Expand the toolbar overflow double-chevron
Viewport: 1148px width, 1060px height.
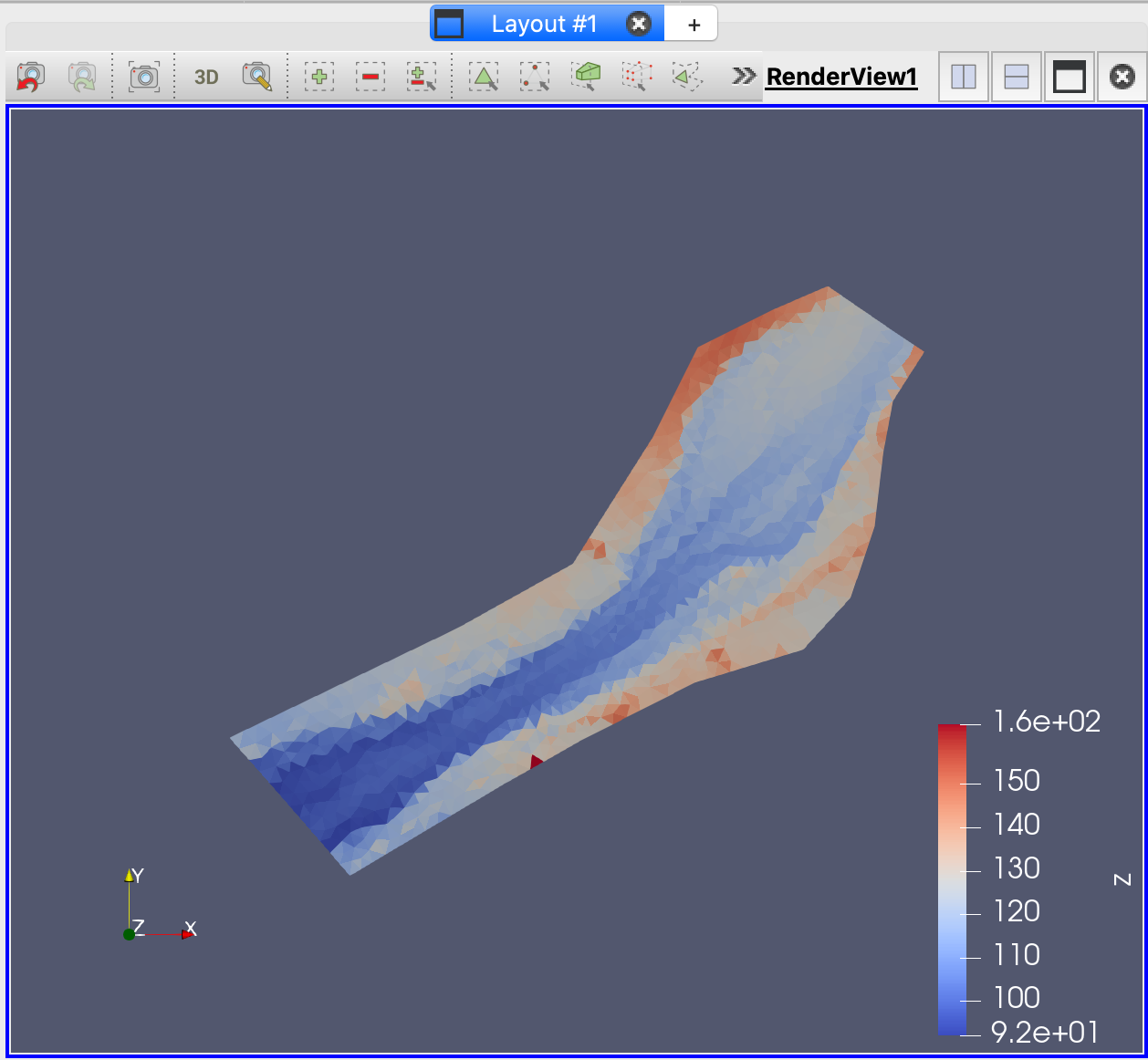744,76
